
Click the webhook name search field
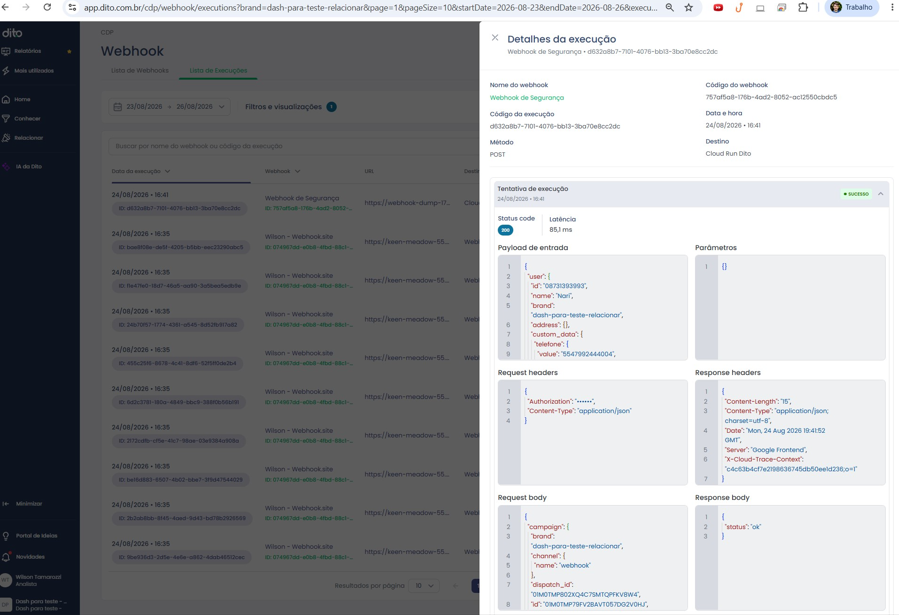(x=292, y=146)
